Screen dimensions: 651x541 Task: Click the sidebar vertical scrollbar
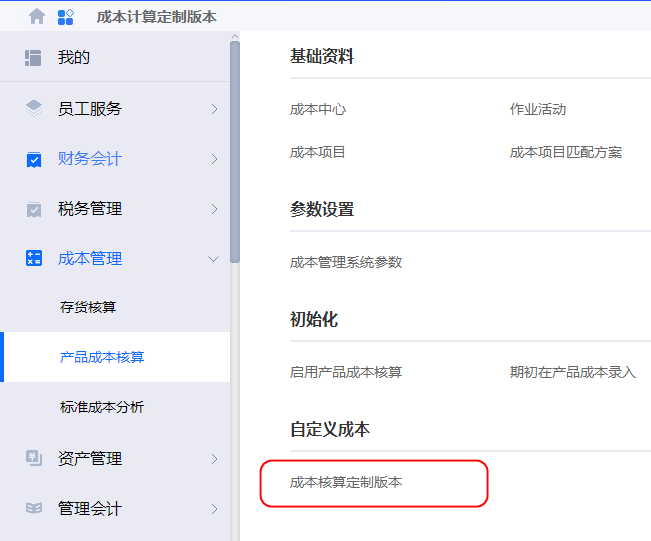(x=235, y=150)
